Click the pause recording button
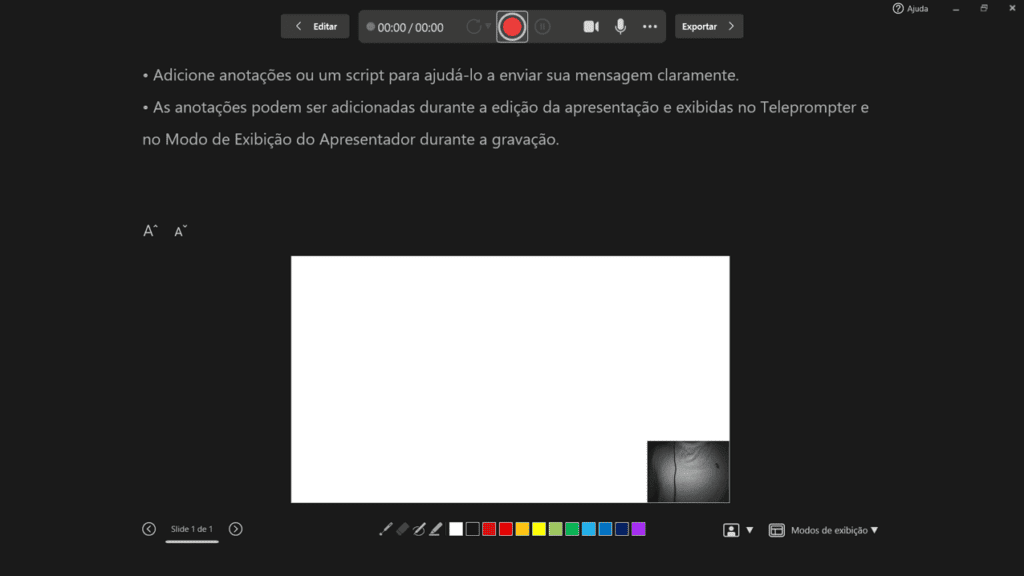 pyautogui.click(x=542, y=27)
